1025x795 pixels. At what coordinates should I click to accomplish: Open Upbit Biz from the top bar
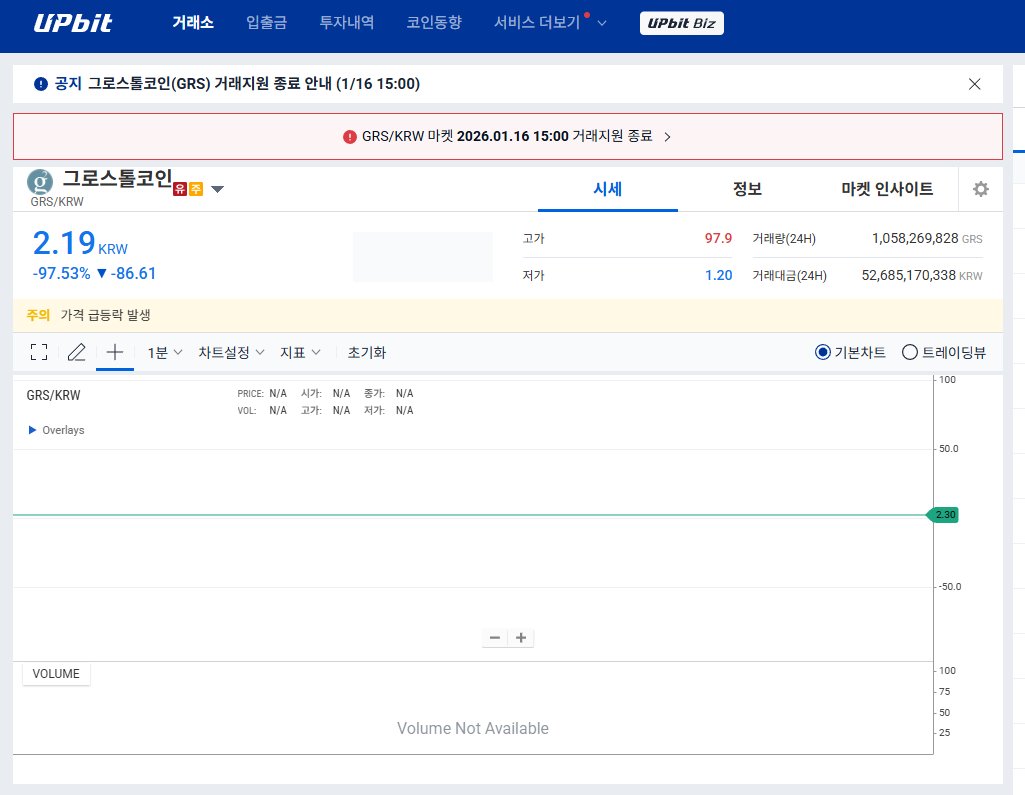point(681,22)
